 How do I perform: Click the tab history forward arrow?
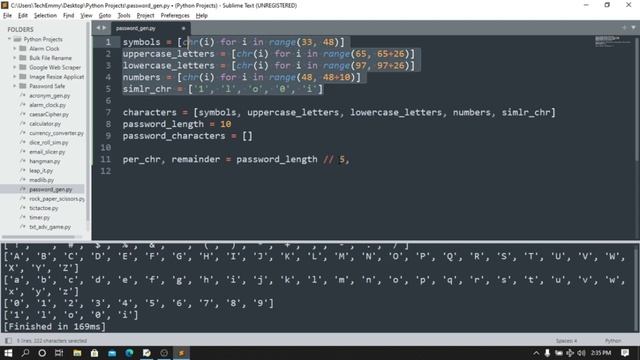coord(104,28)
